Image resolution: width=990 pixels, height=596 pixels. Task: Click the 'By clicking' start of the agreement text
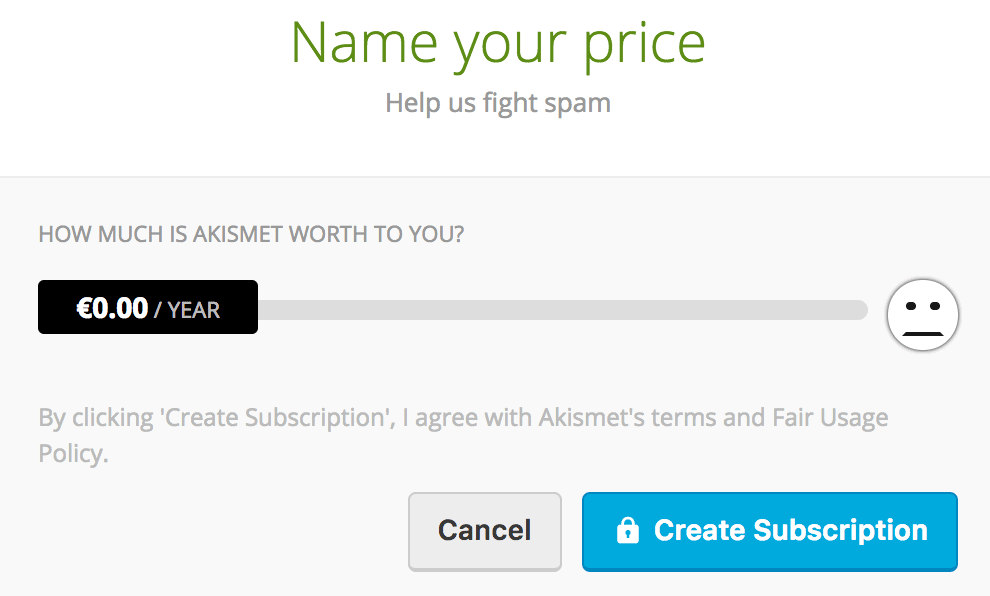[x=96, y=418]
